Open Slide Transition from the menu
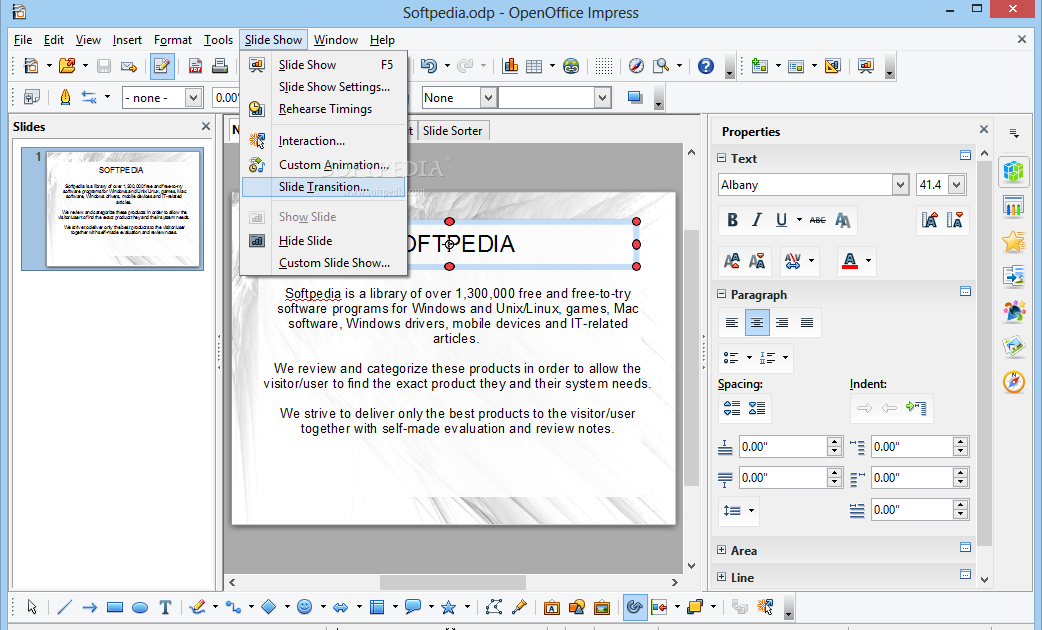The height and width of the screenshot is (630, 1042). pyautogui.click(x=324, y=187)
